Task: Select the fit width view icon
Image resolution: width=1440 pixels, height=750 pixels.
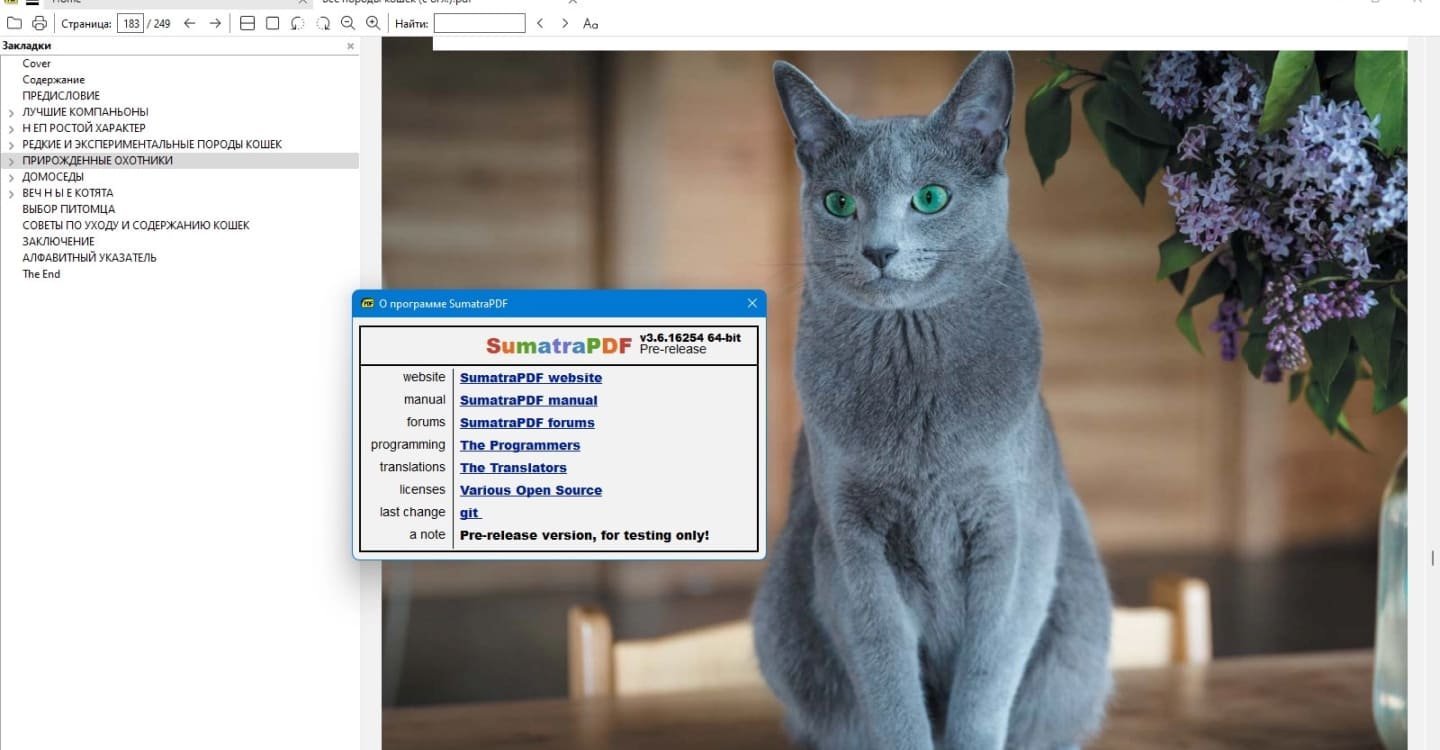Action: 247,23
